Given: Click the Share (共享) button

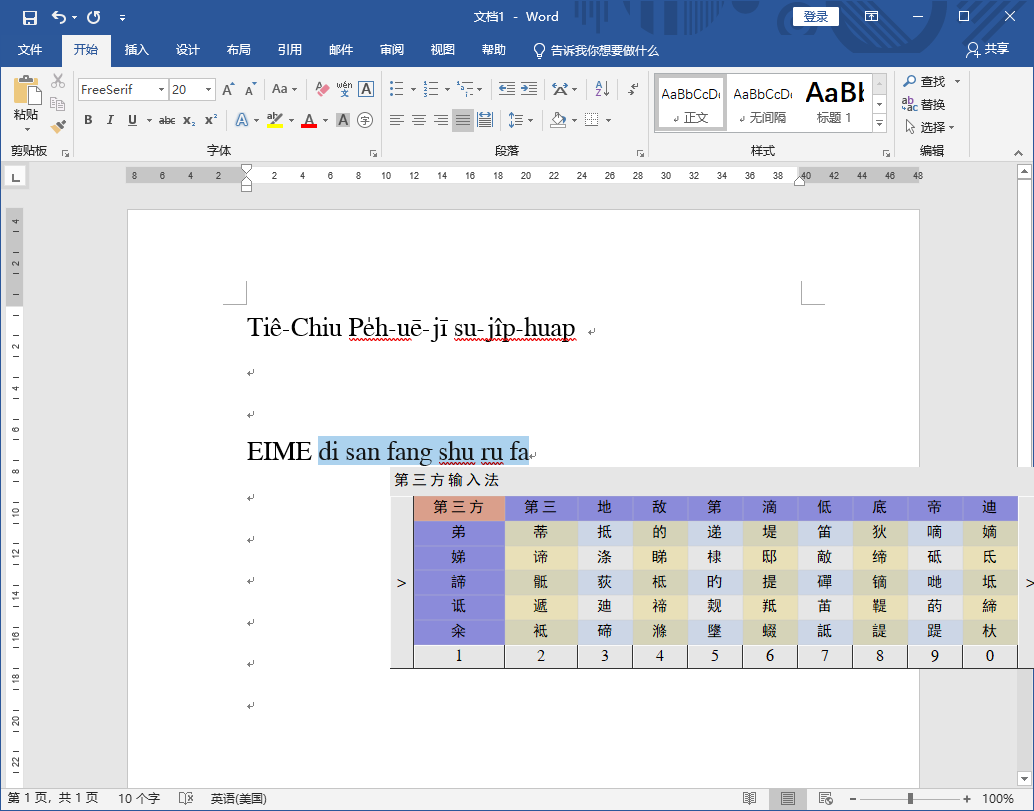Looking at the screenshot, I should [988, 49].
